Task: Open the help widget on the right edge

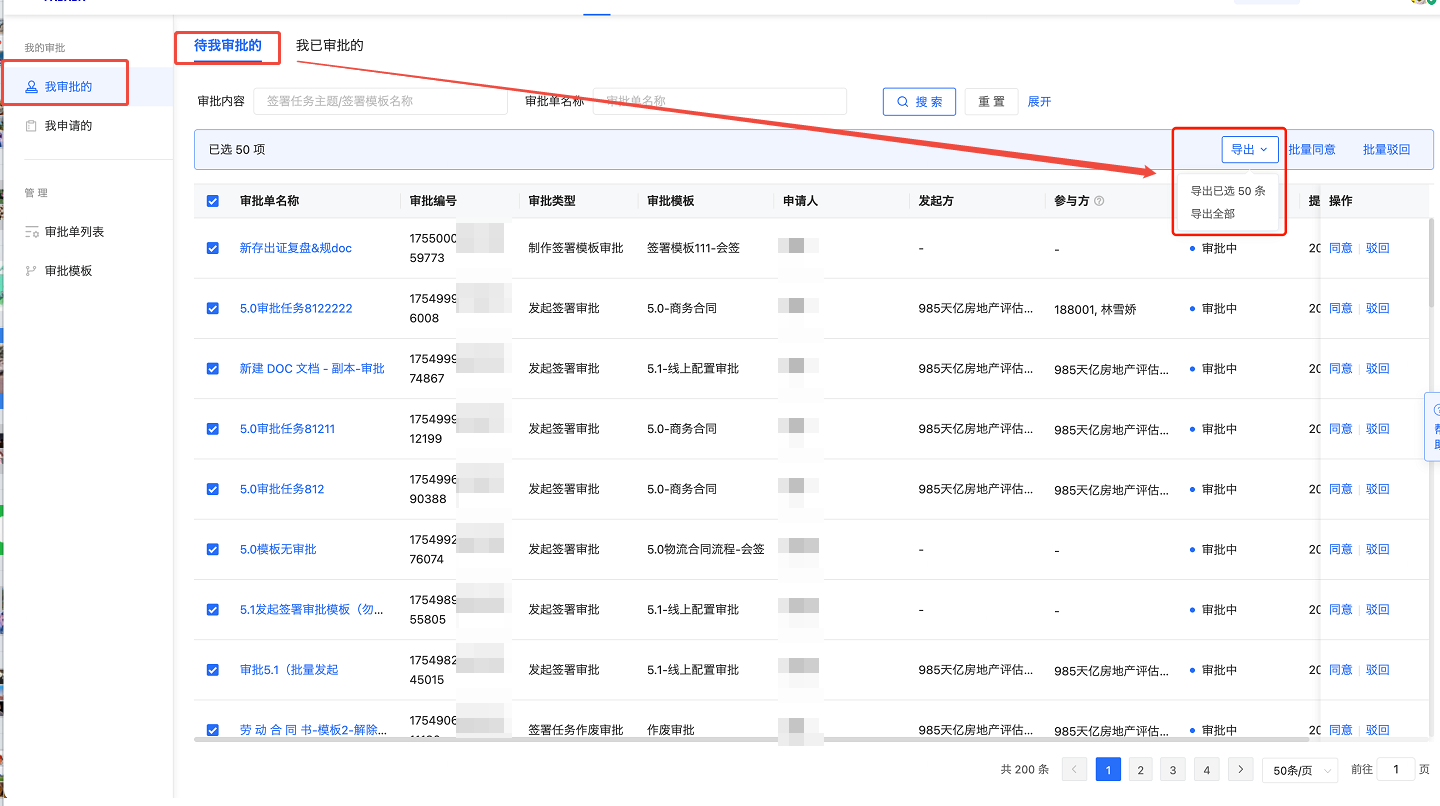Action: pos(1432,427)
